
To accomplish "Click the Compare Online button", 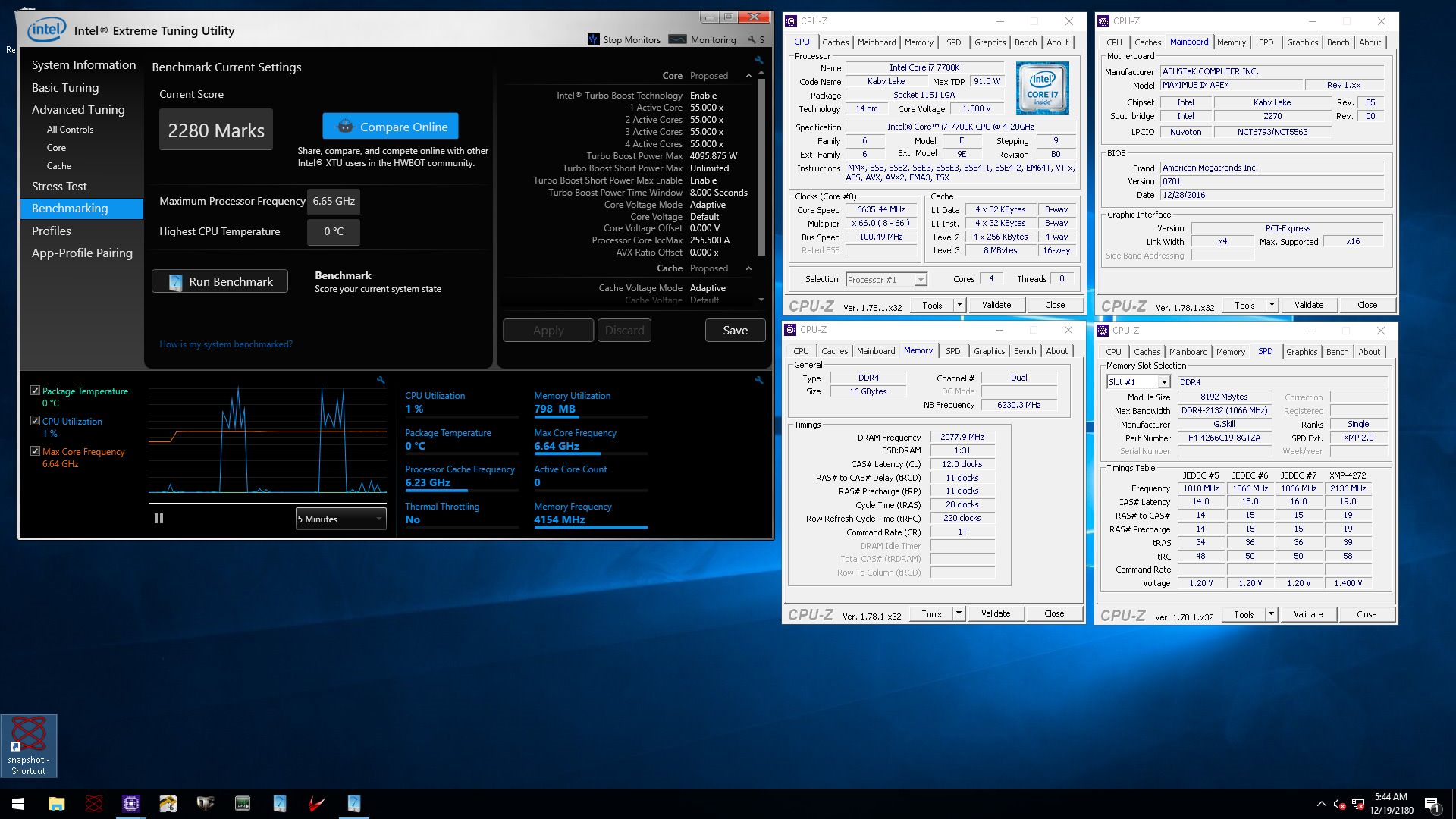I will click(391, 126).
